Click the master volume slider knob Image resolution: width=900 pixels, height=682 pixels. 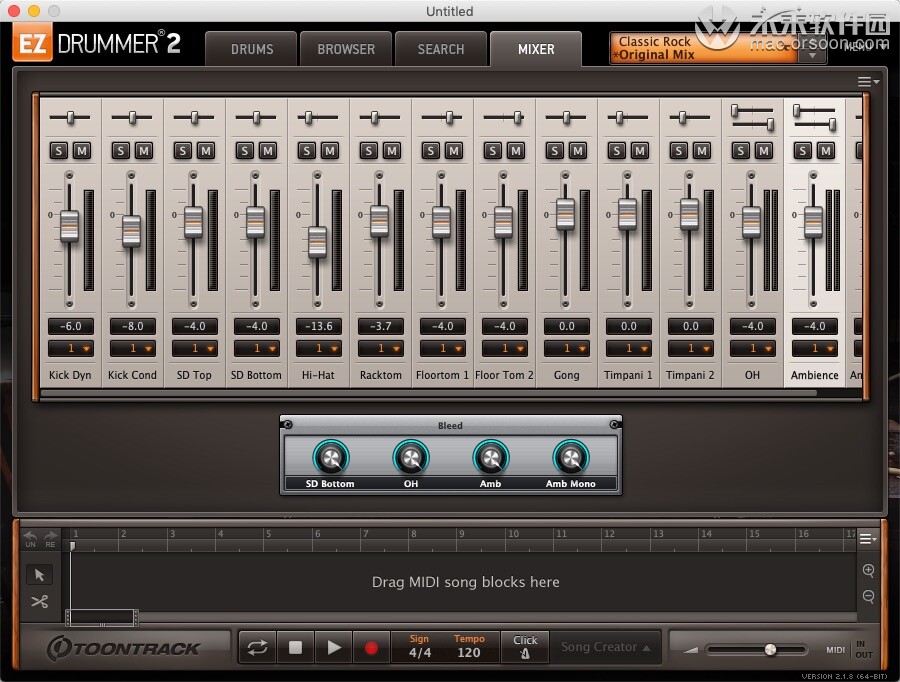click(x=770, y=649)
